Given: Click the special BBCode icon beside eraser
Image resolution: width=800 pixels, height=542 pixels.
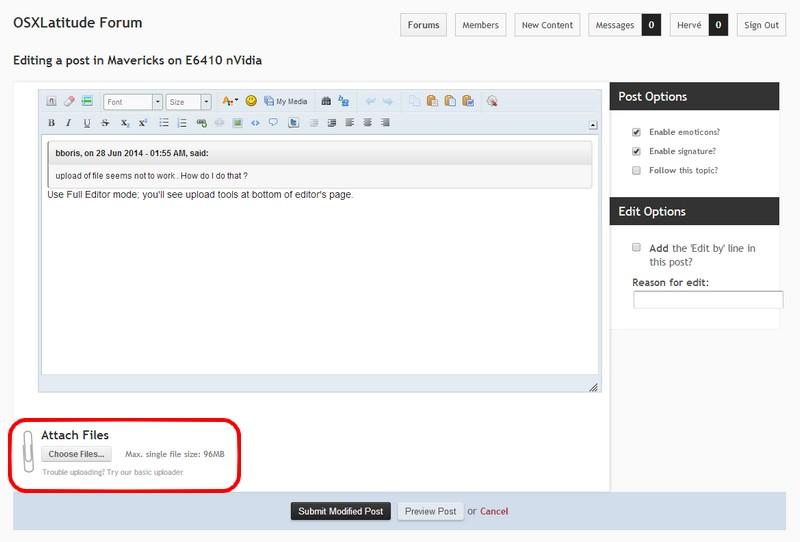Looking at the screenshot, I should pos(87,101).
